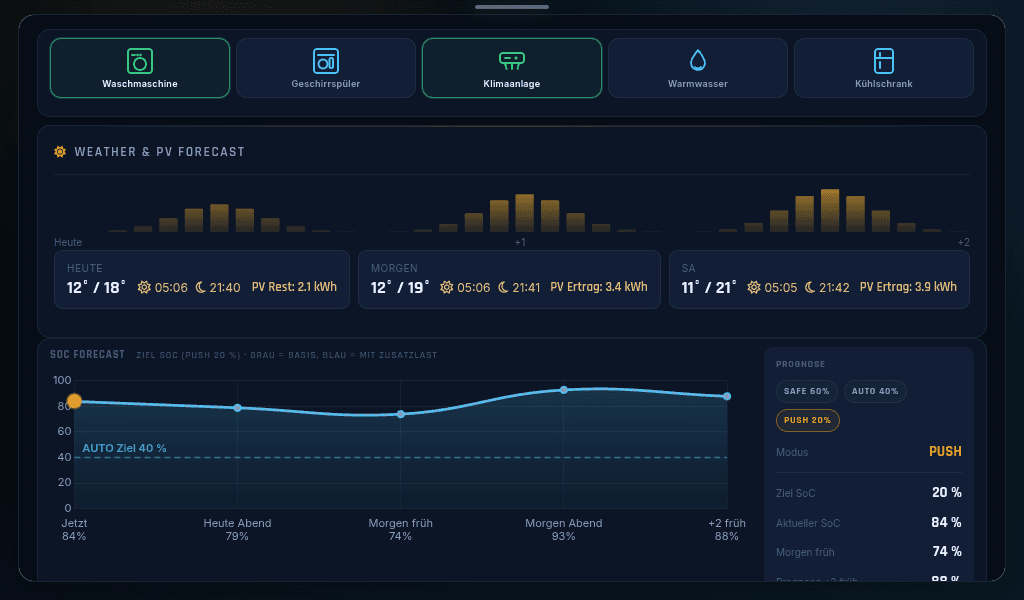The image size is (1024, 600).
Task: Click the orange Jetzt point on SoC chart
Action: pos(74,401)
